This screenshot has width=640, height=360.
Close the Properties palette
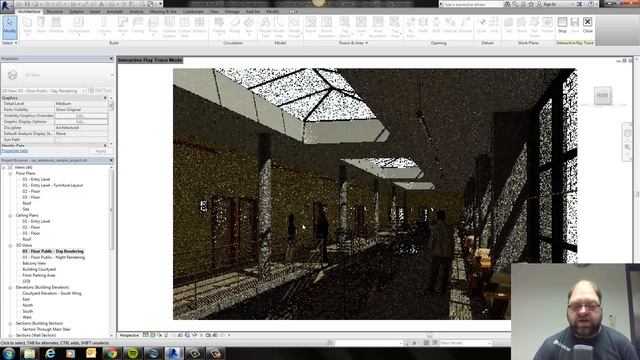click(x=111, y=59)
